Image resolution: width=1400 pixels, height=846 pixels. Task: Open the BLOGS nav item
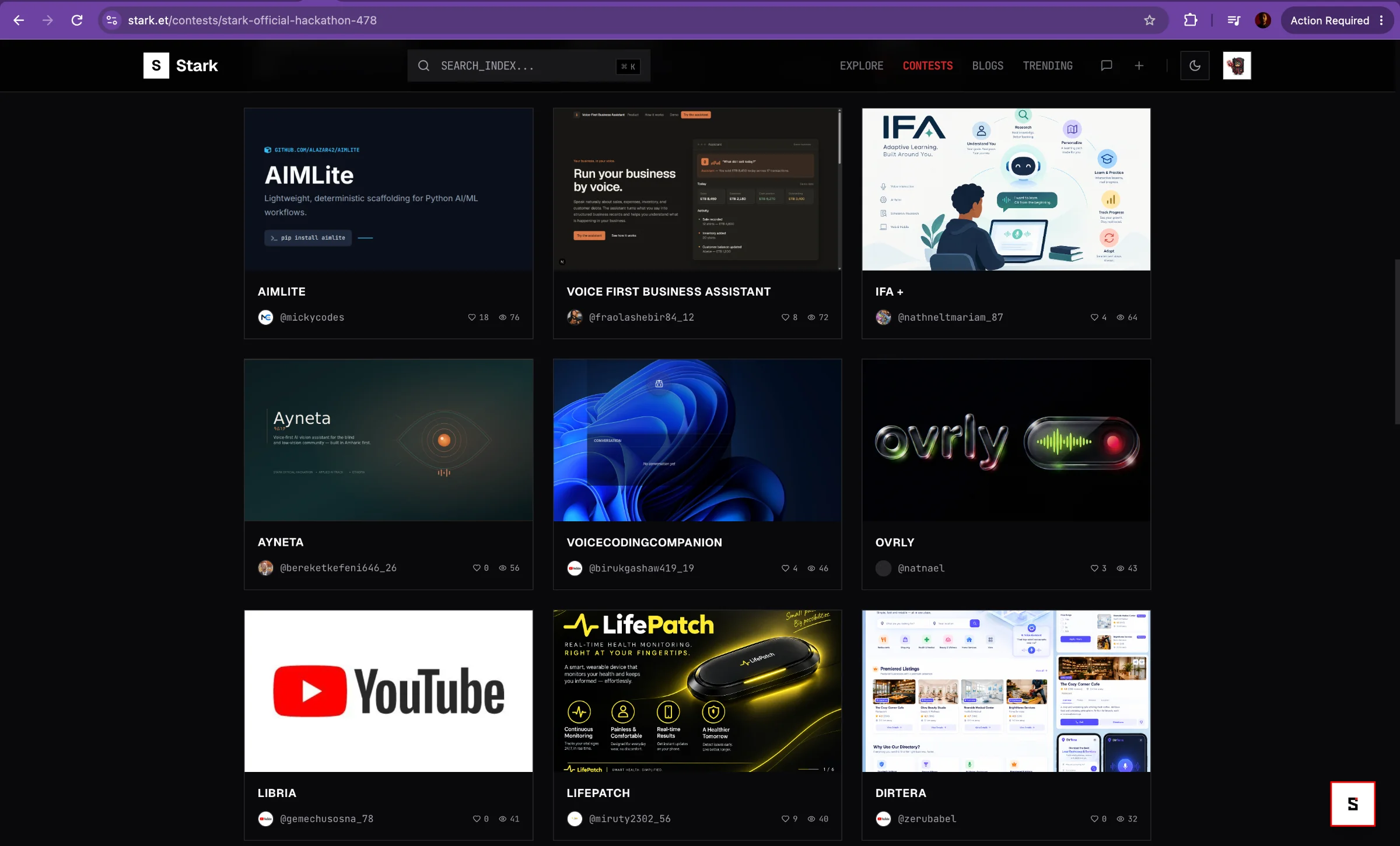(988, 65)
